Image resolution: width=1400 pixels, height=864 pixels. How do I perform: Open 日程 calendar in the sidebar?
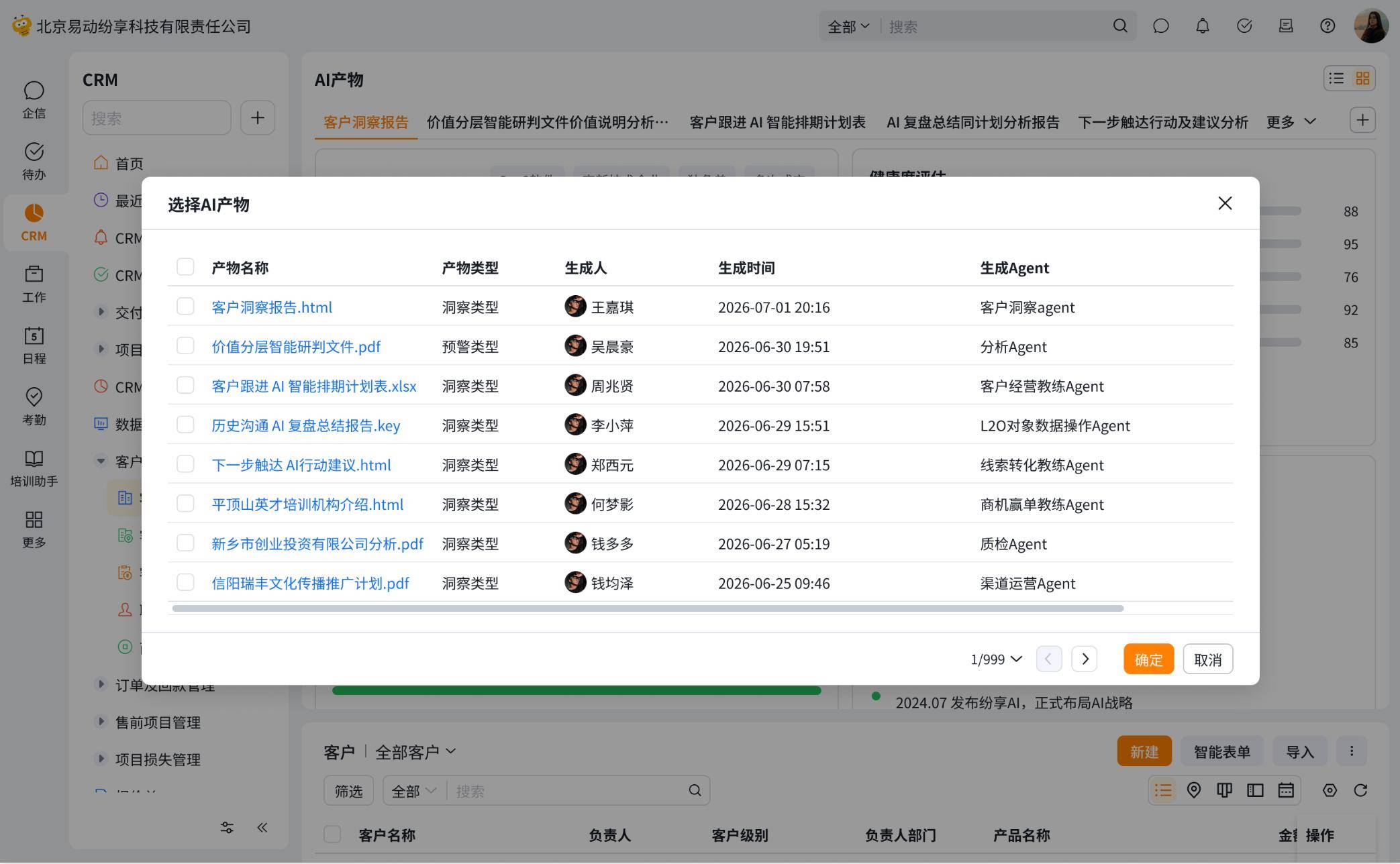[x=34, y=345]
